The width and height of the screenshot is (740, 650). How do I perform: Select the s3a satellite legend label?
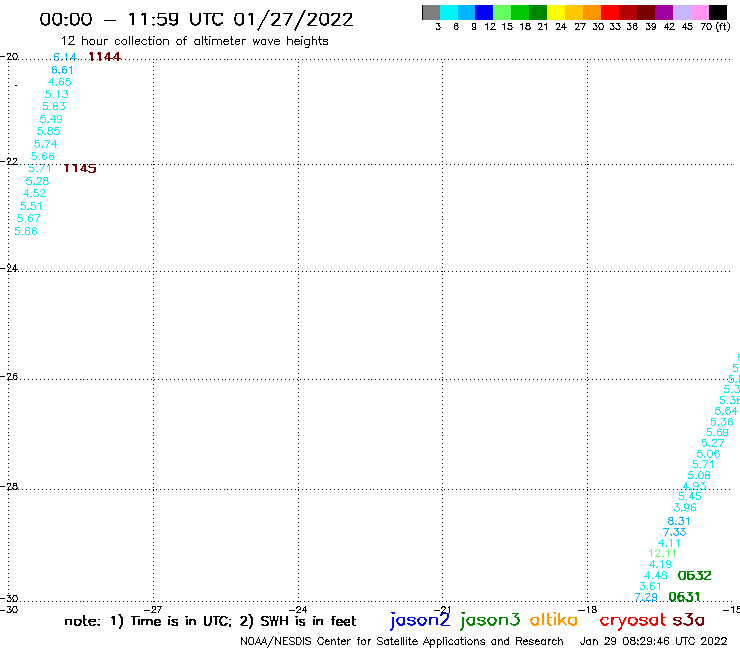(688, 620)
